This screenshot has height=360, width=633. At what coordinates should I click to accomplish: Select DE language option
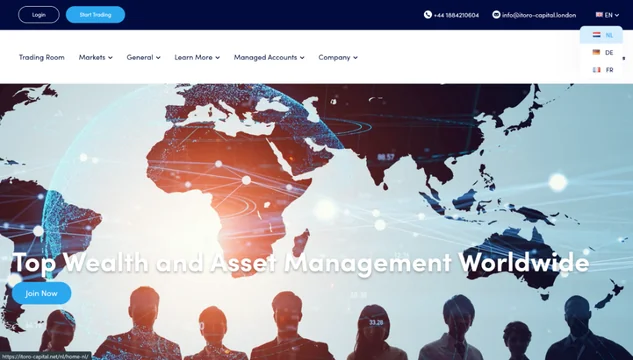coord(602,52)
